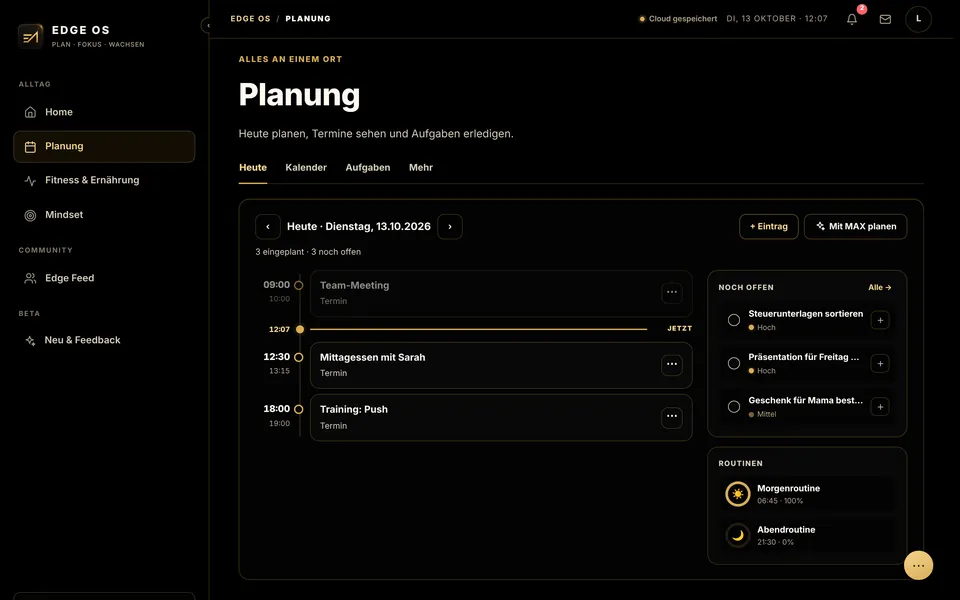The height and width of the screenshot is (600, 960).
Task: Open the Training: Push appointment card
Action: [x=501, y=418]
